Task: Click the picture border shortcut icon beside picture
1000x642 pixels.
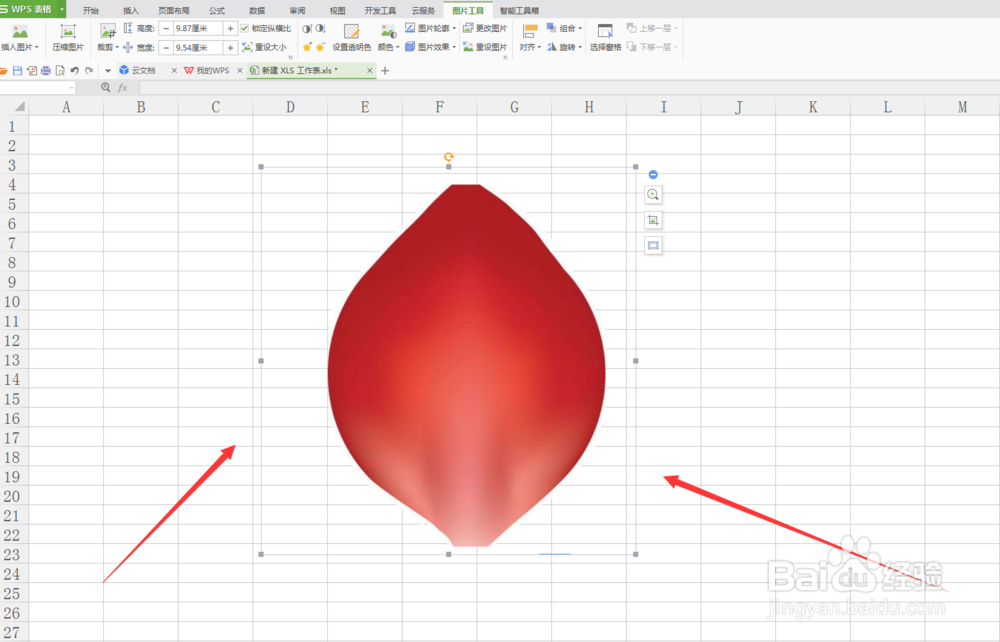Action: [x=653, y=245]
